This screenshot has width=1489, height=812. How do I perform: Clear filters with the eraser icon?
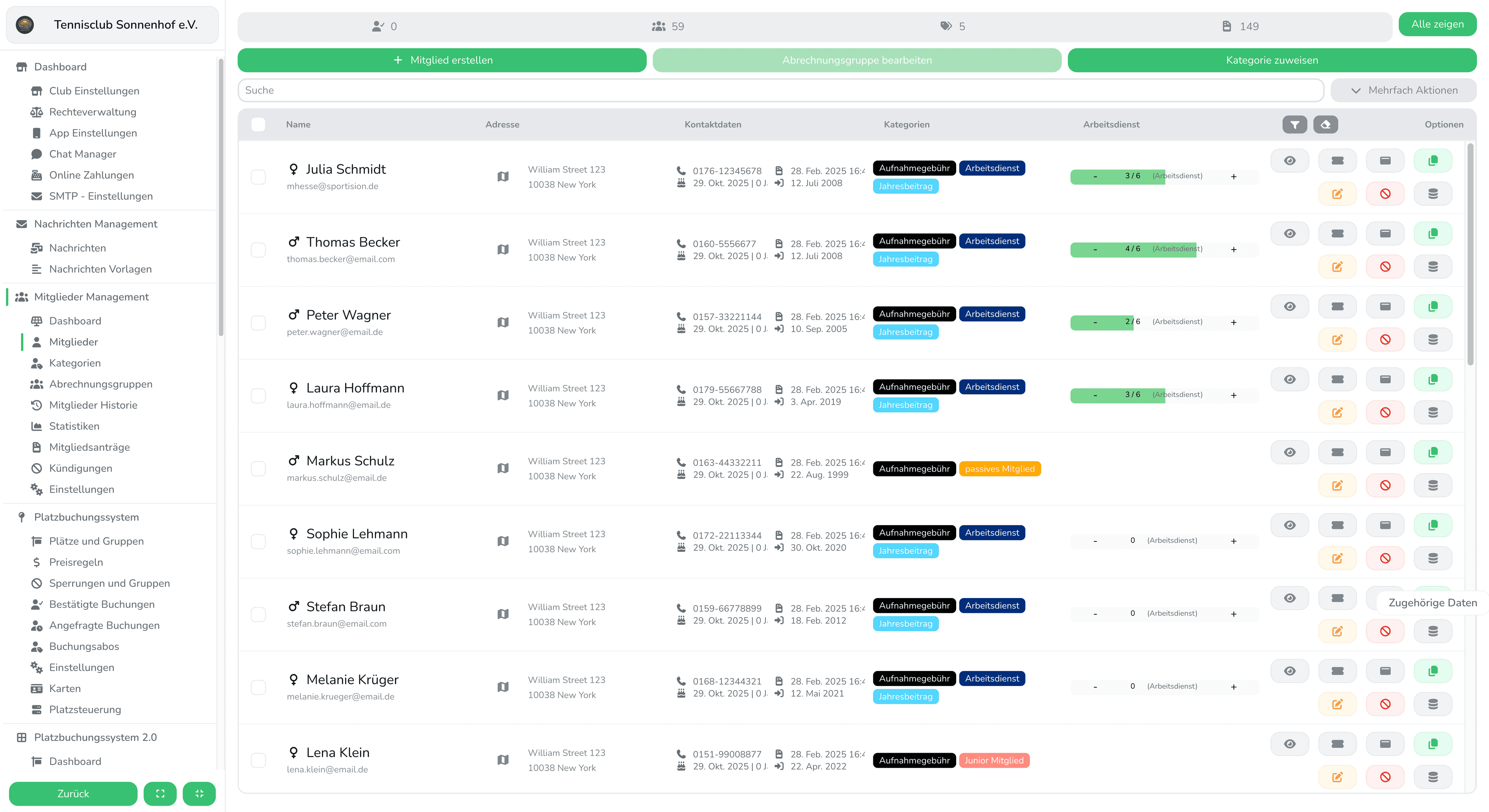[x=1325, y=124]
